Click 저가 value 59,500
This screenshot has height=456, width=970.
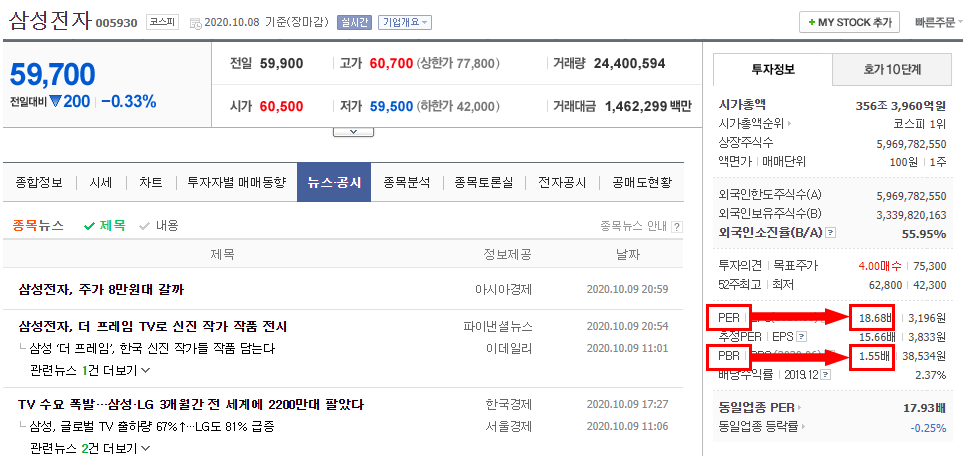click(x=391, y=106)
